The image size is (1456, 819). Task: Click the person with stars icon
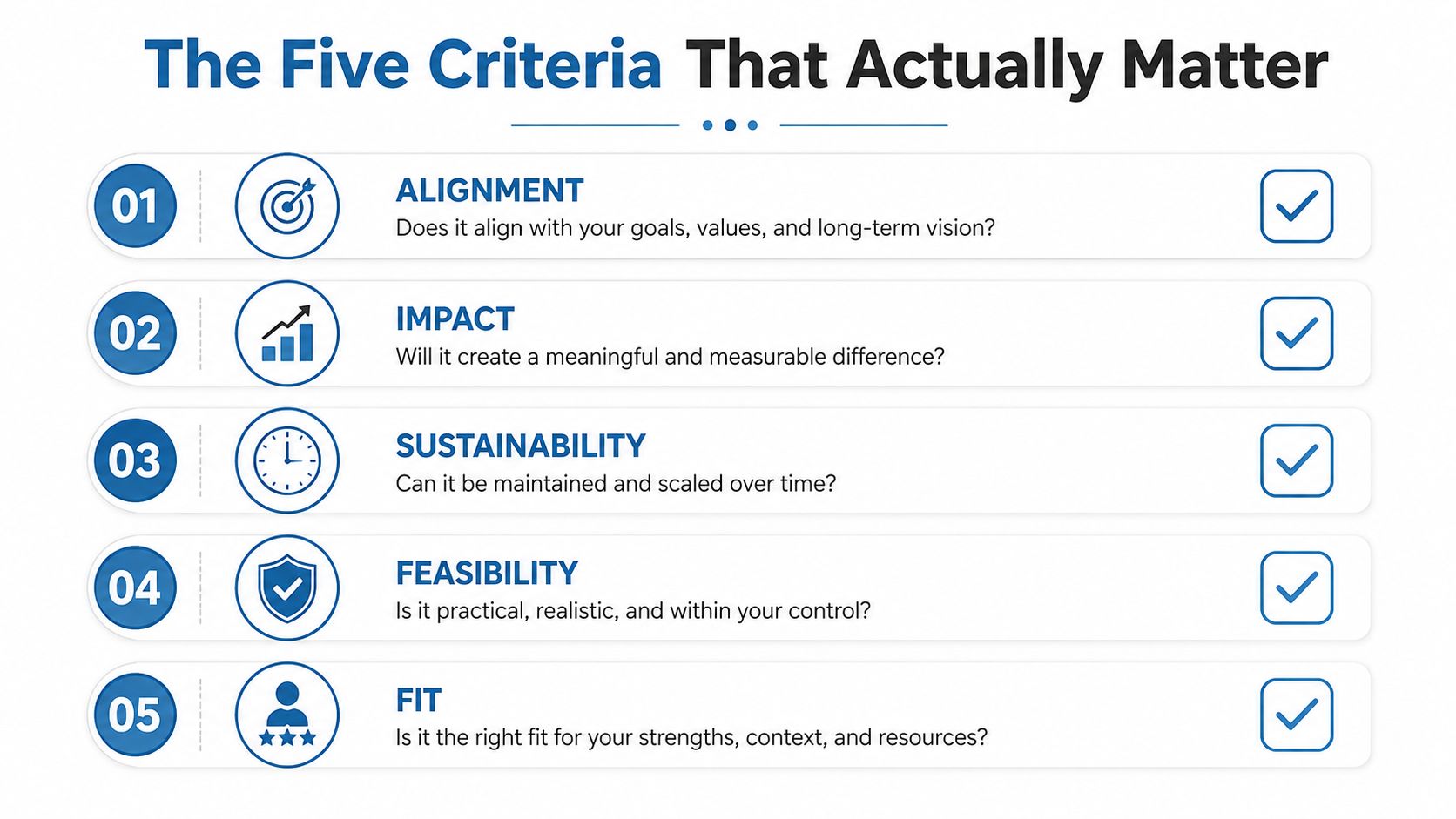(x=287, y=715)
